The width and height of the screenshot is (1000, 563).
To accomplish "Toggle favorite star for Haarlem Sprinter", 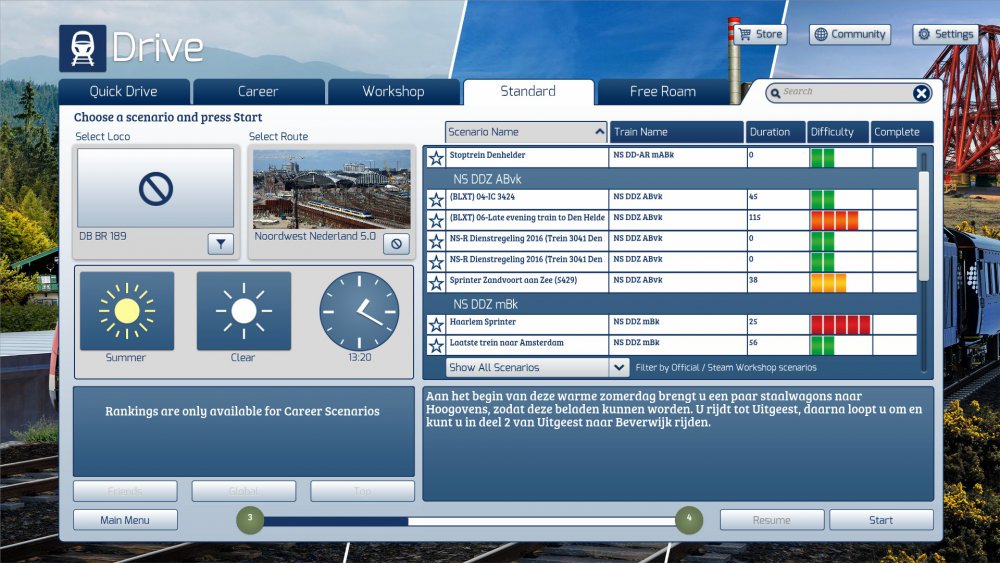I will [x=436, y=325].
